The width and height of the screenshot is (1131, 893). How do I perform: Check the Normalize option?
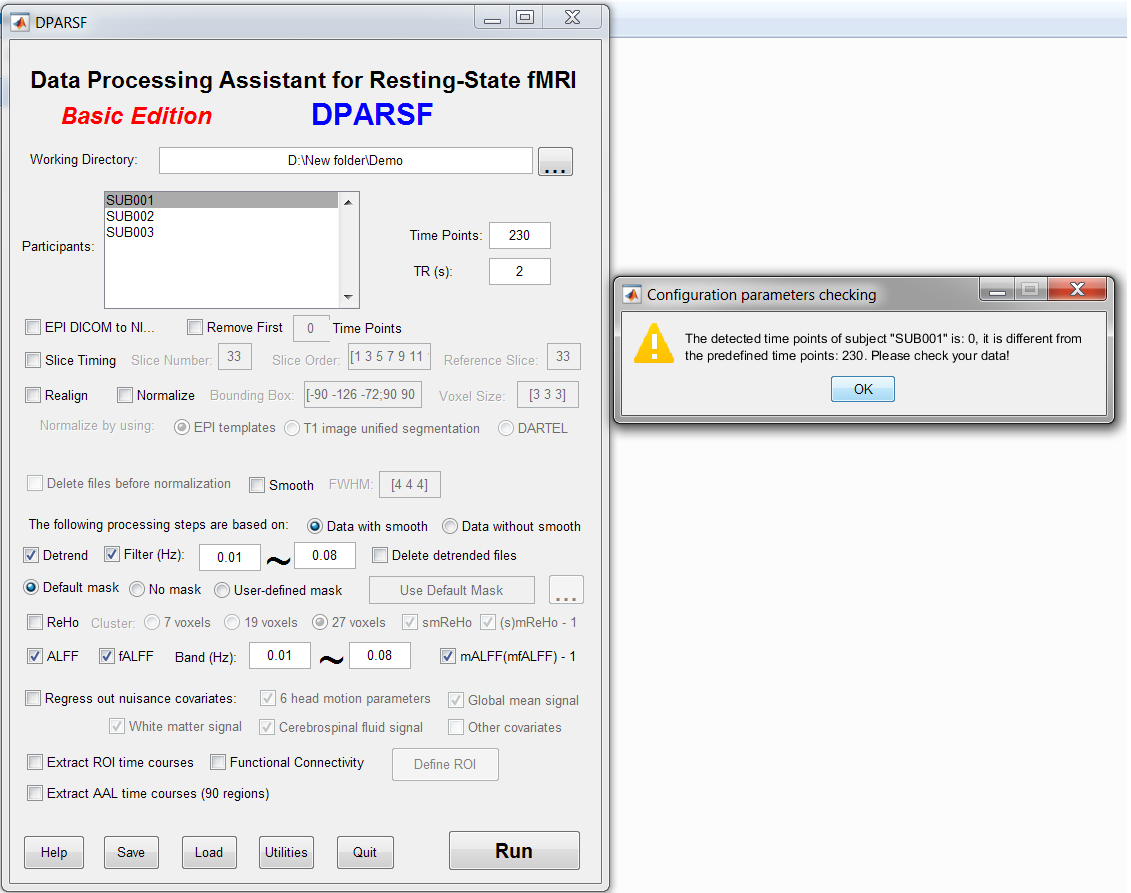[125, 395]
